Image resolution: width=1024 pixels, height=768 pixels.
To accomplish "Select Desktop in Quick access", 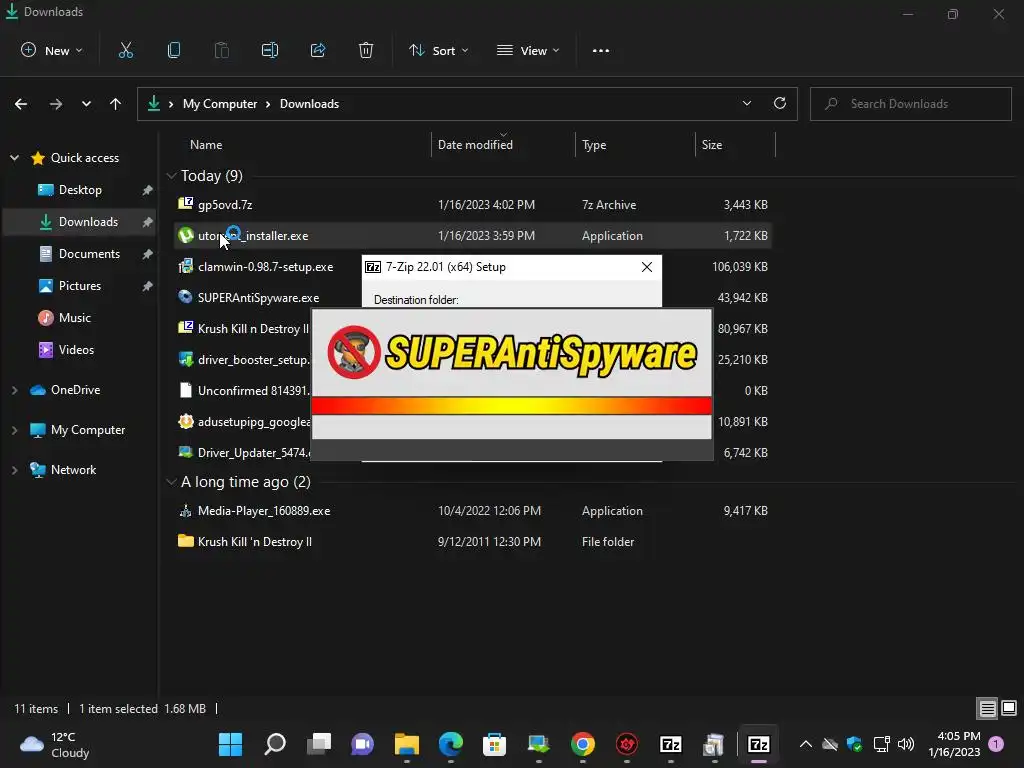I will (x=80, y=190).
